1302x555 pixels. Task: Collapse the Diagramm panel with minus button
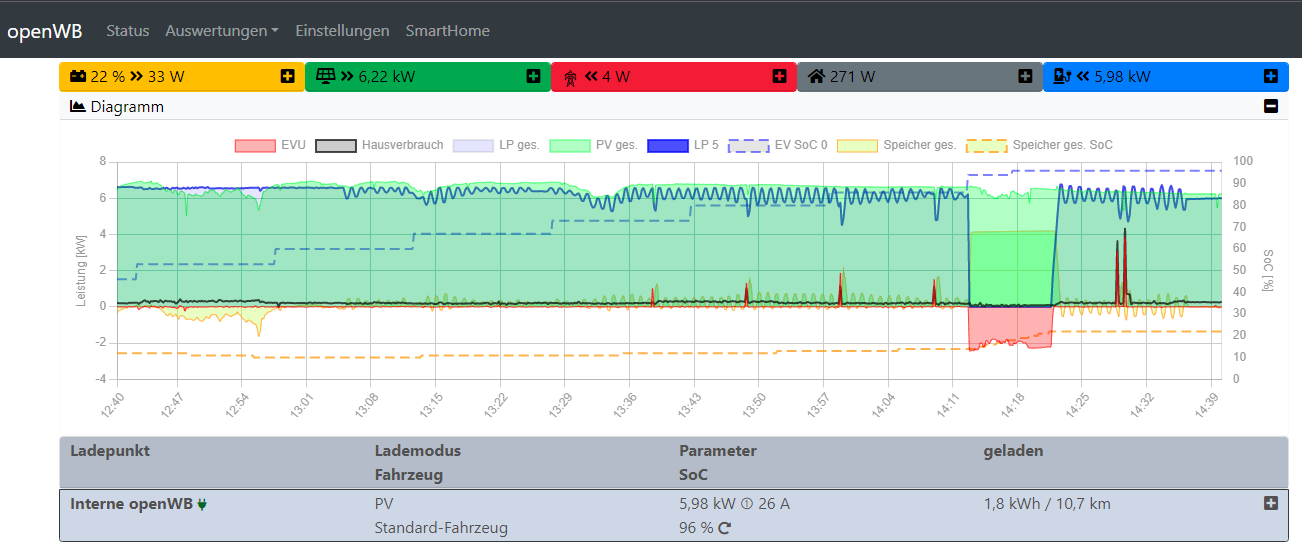coord(1271,106)
